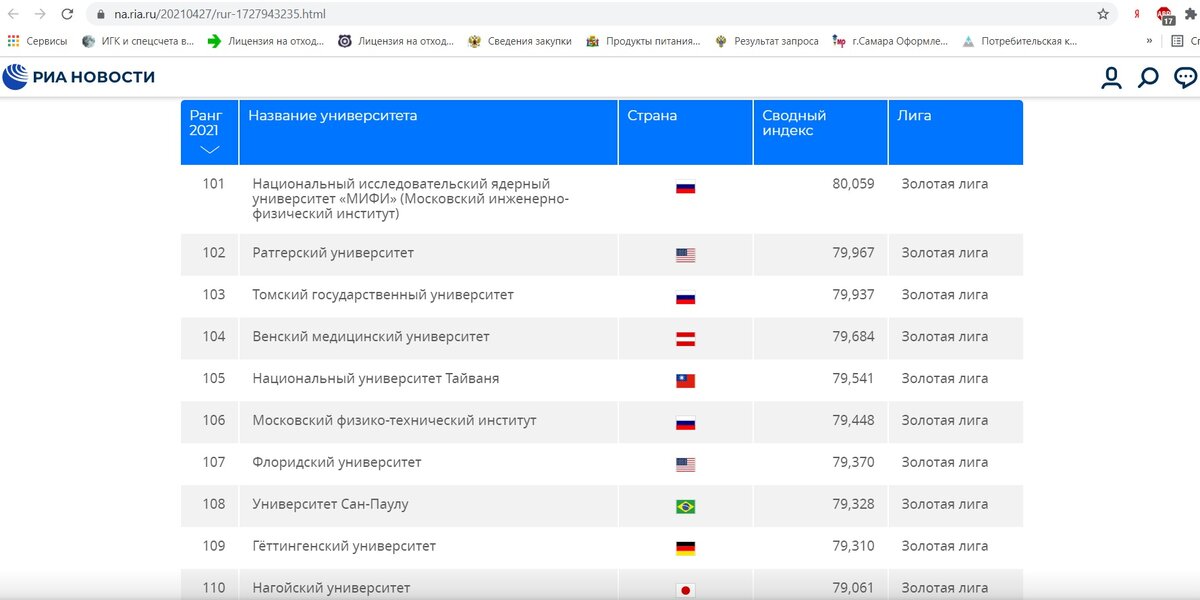
Task: Open first Лицензия на отход bookmark with green arrow
Action: coord(265,41)
